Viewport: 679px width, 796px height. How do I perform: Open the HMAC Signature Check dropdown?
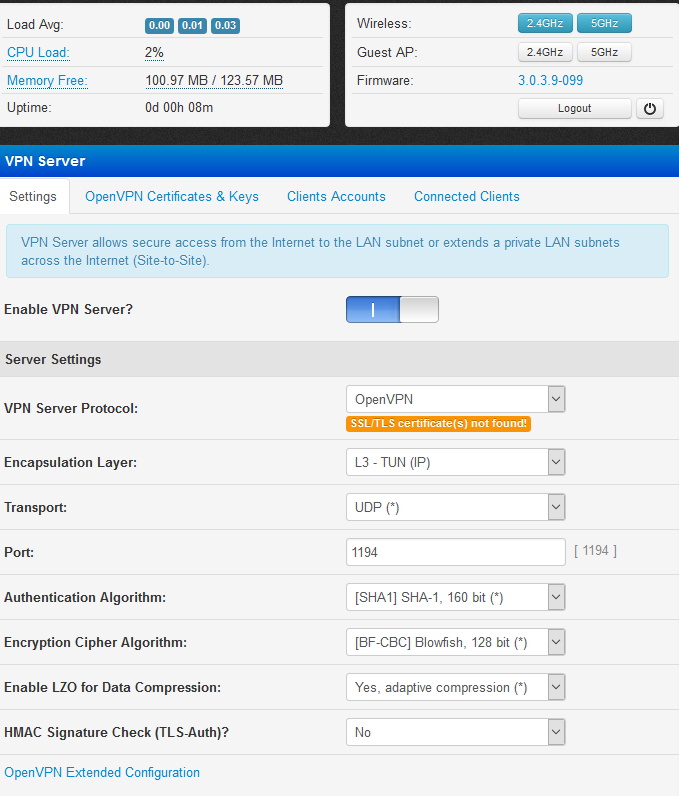455,732
